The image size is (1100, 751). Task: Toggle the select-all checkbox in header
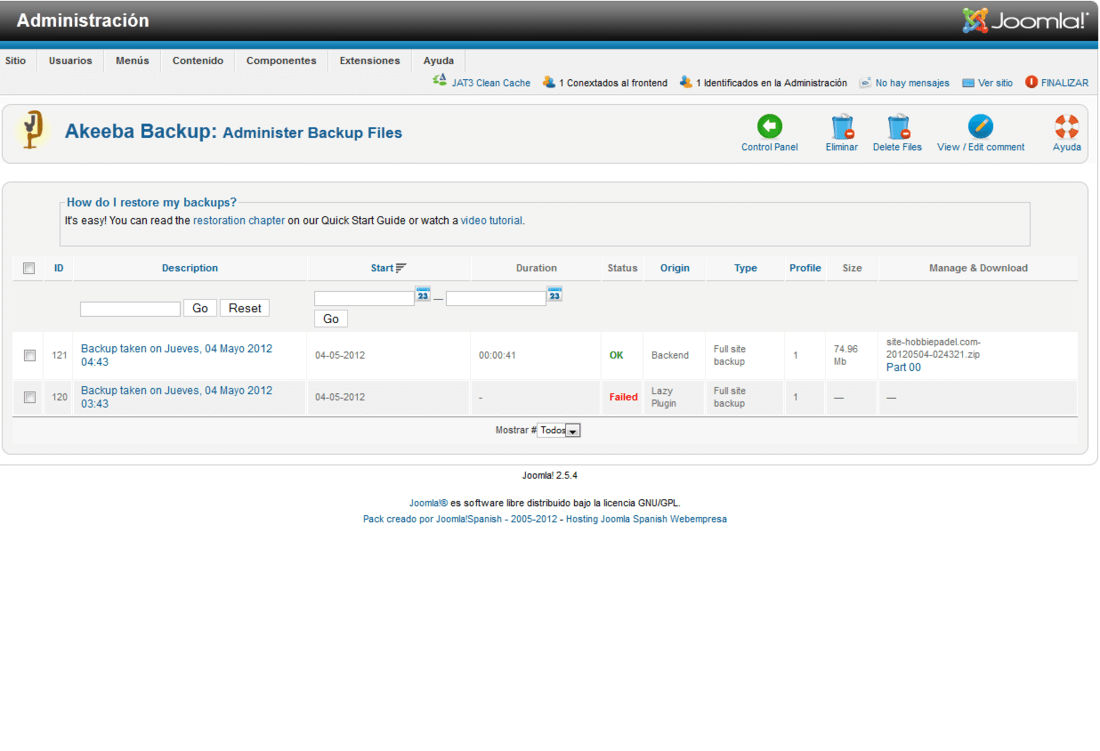tap(29, 268)
